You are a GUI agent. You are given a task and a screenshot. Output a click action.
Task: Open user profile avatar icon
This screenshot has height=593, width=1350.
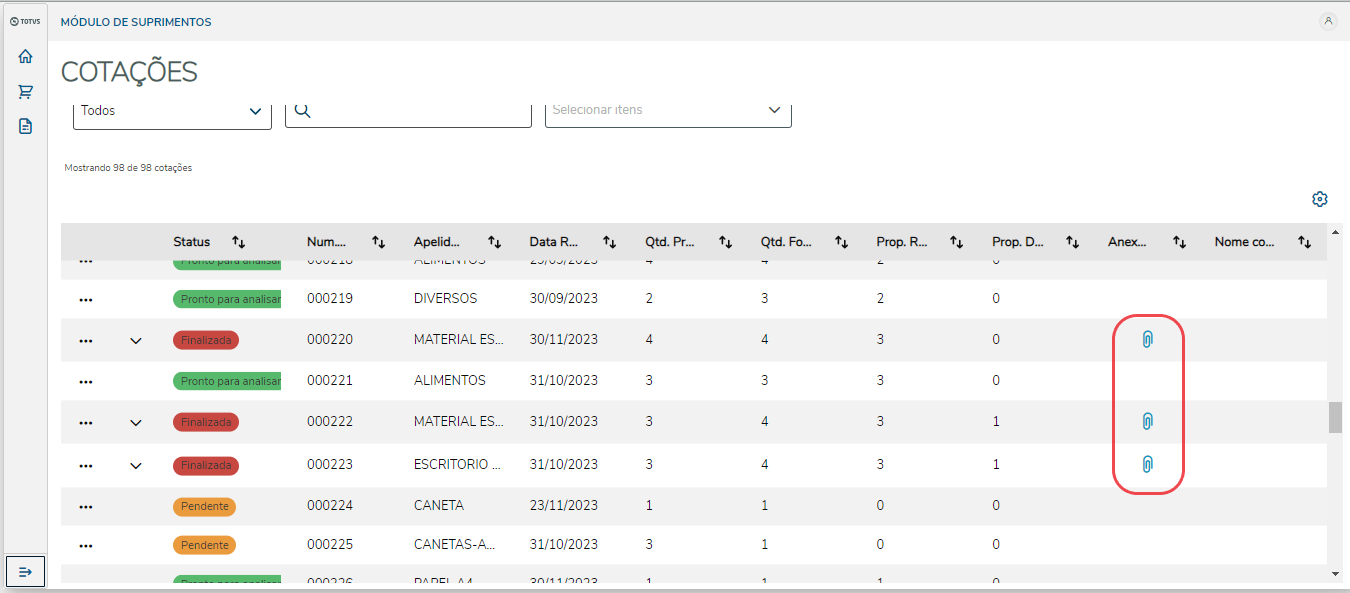point(1328,21)
